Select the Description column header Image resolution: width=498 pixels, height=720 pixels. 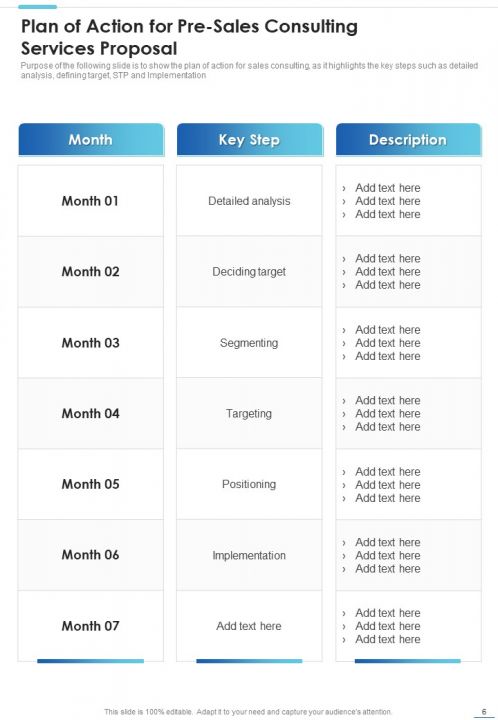coord(408,140)
